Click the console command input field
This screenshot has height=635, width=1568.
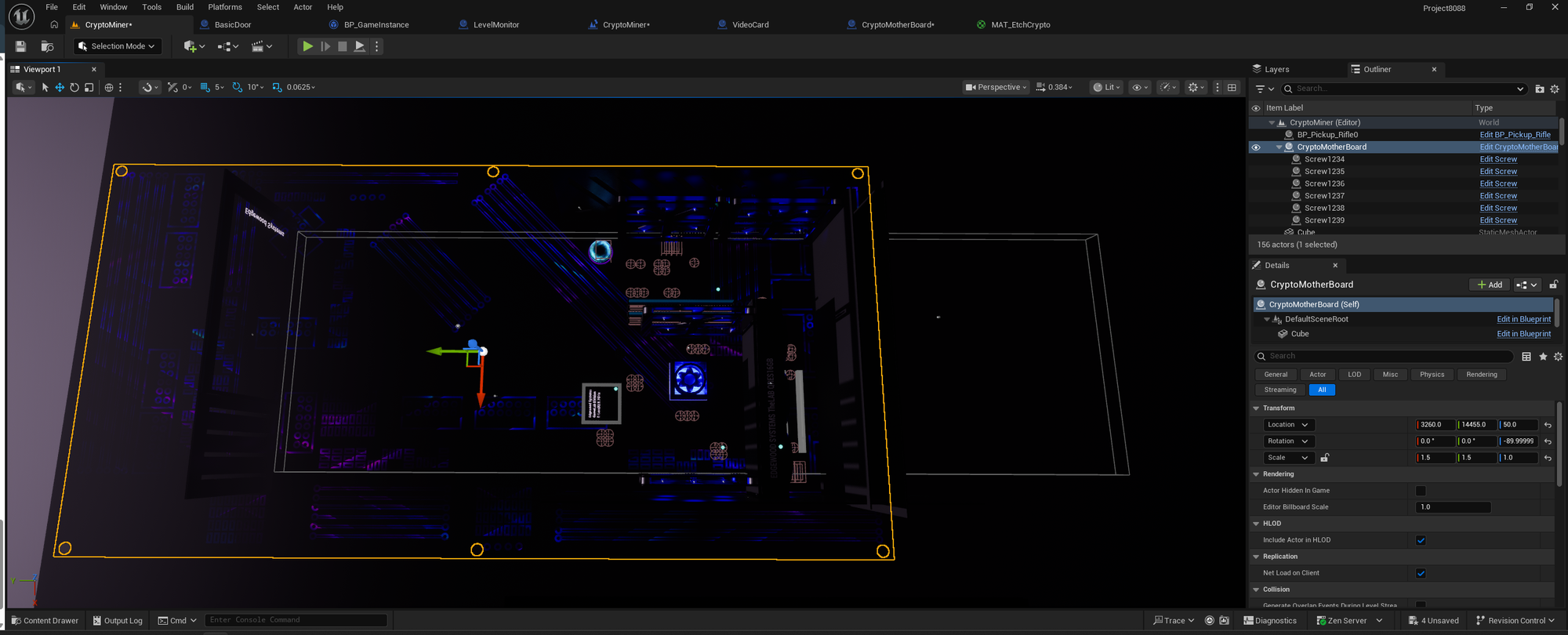pos(296,620)
